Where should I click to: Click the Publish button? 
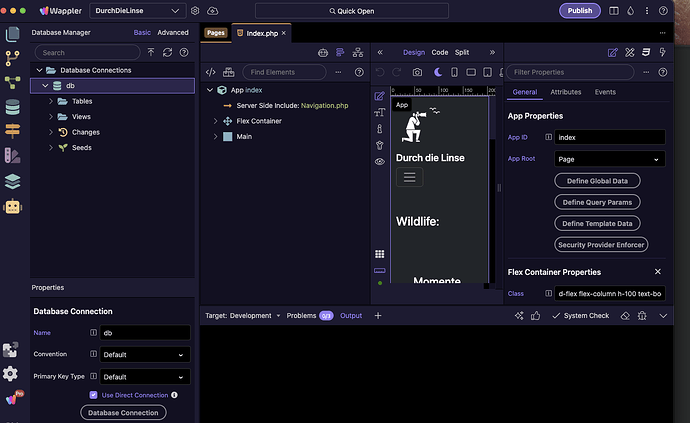coord(580,11)
